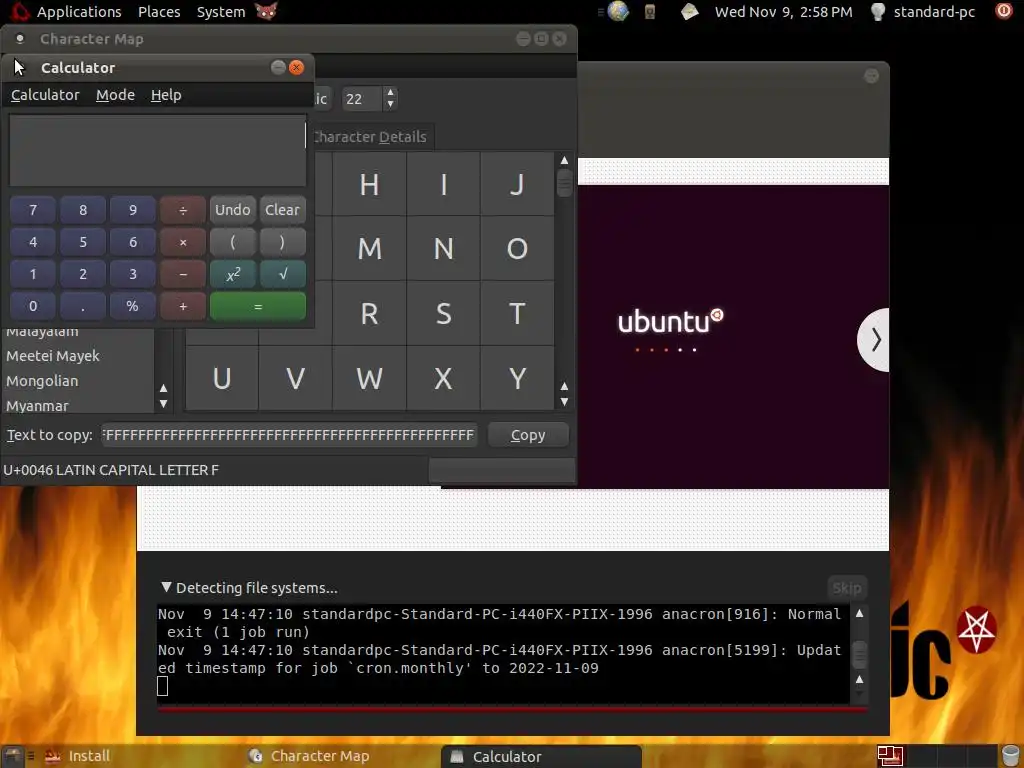Open the System menu
The height and width of the screenshot is (768, 1024).
pyautogui.click(x=221, y=12)
